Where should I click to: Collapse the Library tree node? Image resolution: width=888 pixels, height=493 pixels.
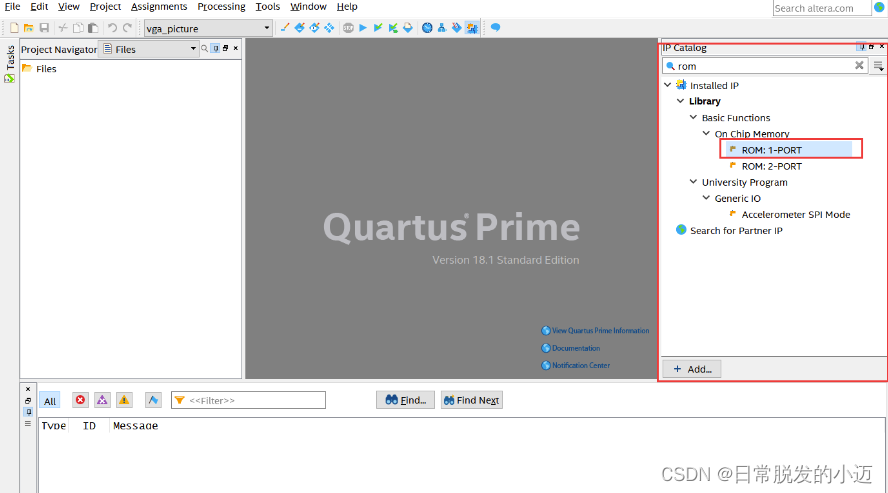click(x=681, y=101)
